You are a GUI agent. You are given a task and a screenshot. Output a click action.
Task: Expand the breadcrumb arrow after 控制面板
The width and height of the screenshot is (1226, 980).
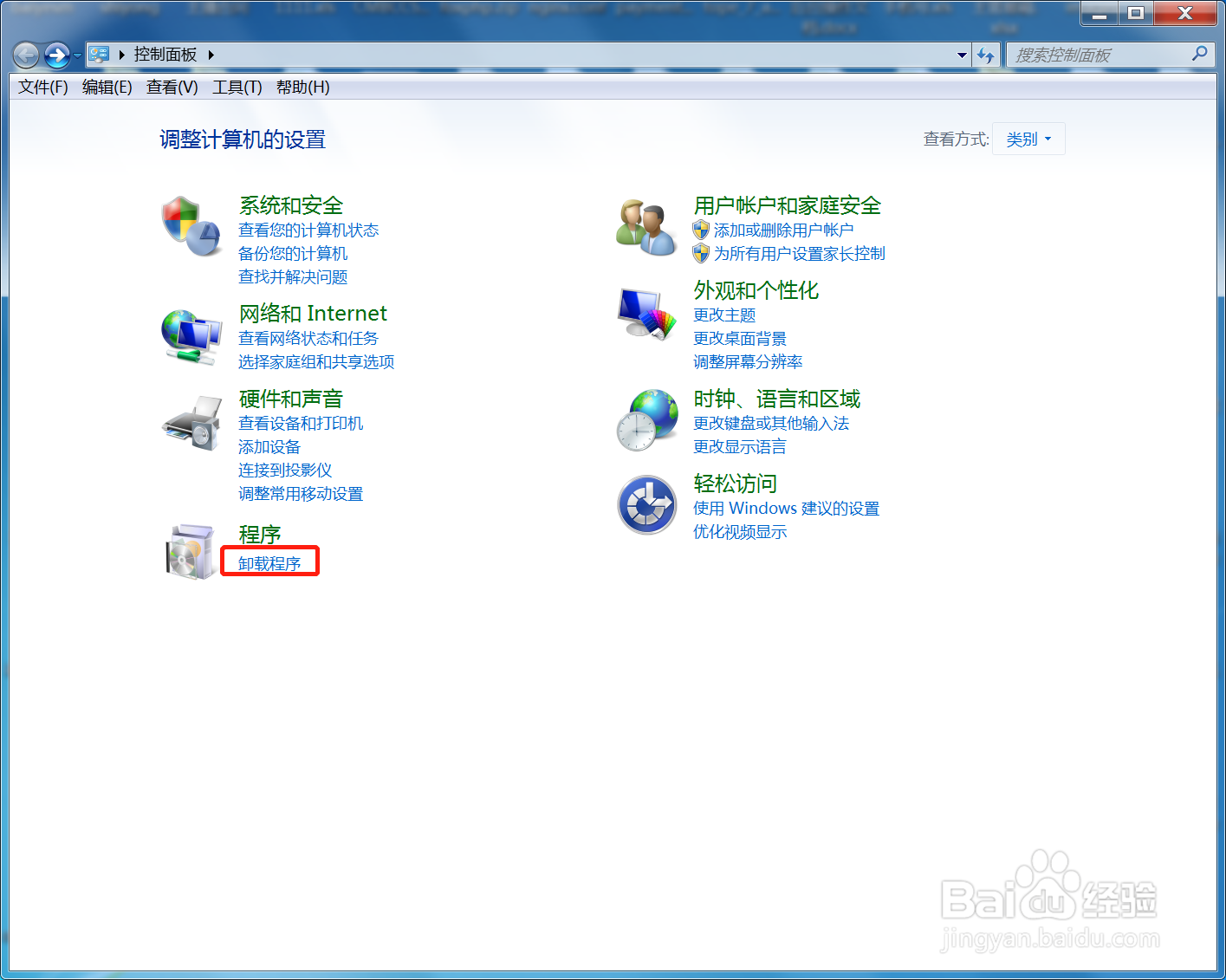pyautogui.click(x=211, y=54)
